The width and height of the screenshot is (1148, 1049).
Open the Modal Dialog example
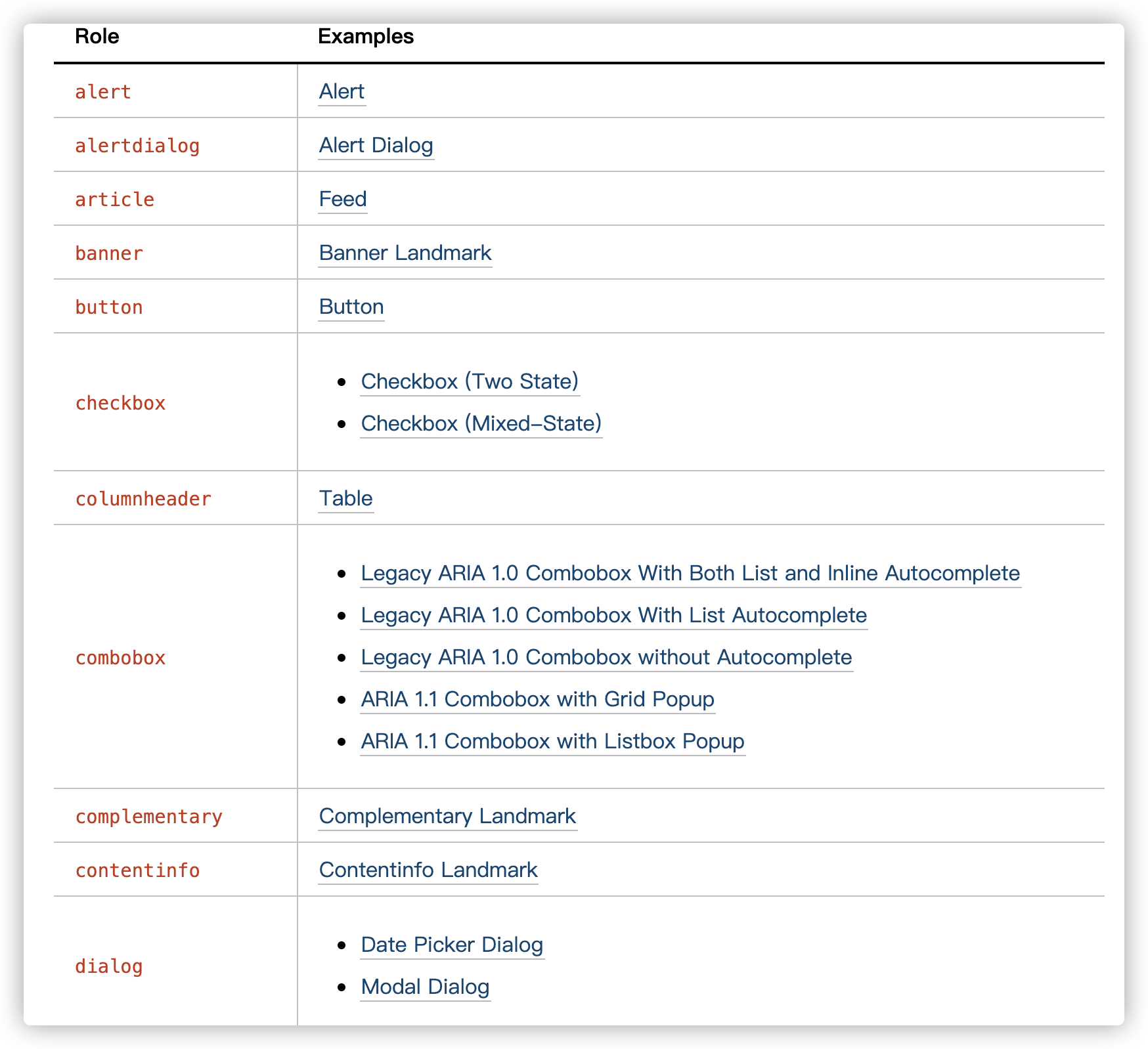(x=425, y=987)
